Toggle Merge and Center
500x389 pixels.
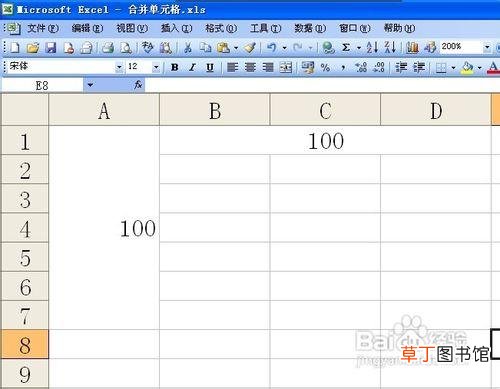coord(286,67)
